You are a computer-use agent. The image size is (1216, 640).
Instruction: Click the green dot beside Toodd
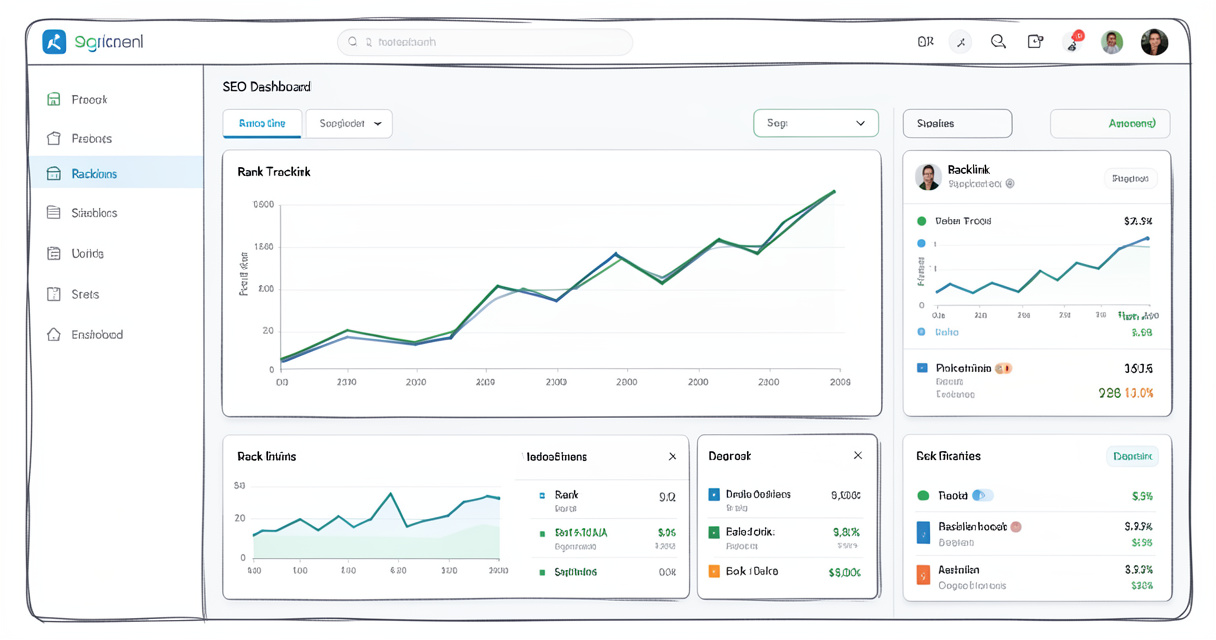pyautogui.click(x=923, y=495)
